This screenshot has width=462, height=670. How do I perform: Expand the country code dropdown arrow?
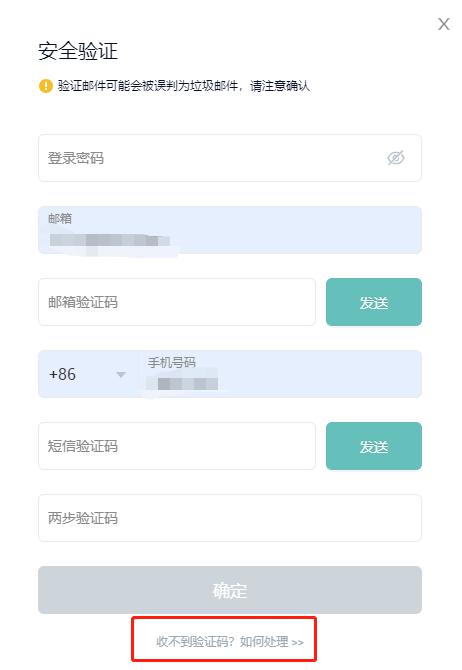(121, 375)
